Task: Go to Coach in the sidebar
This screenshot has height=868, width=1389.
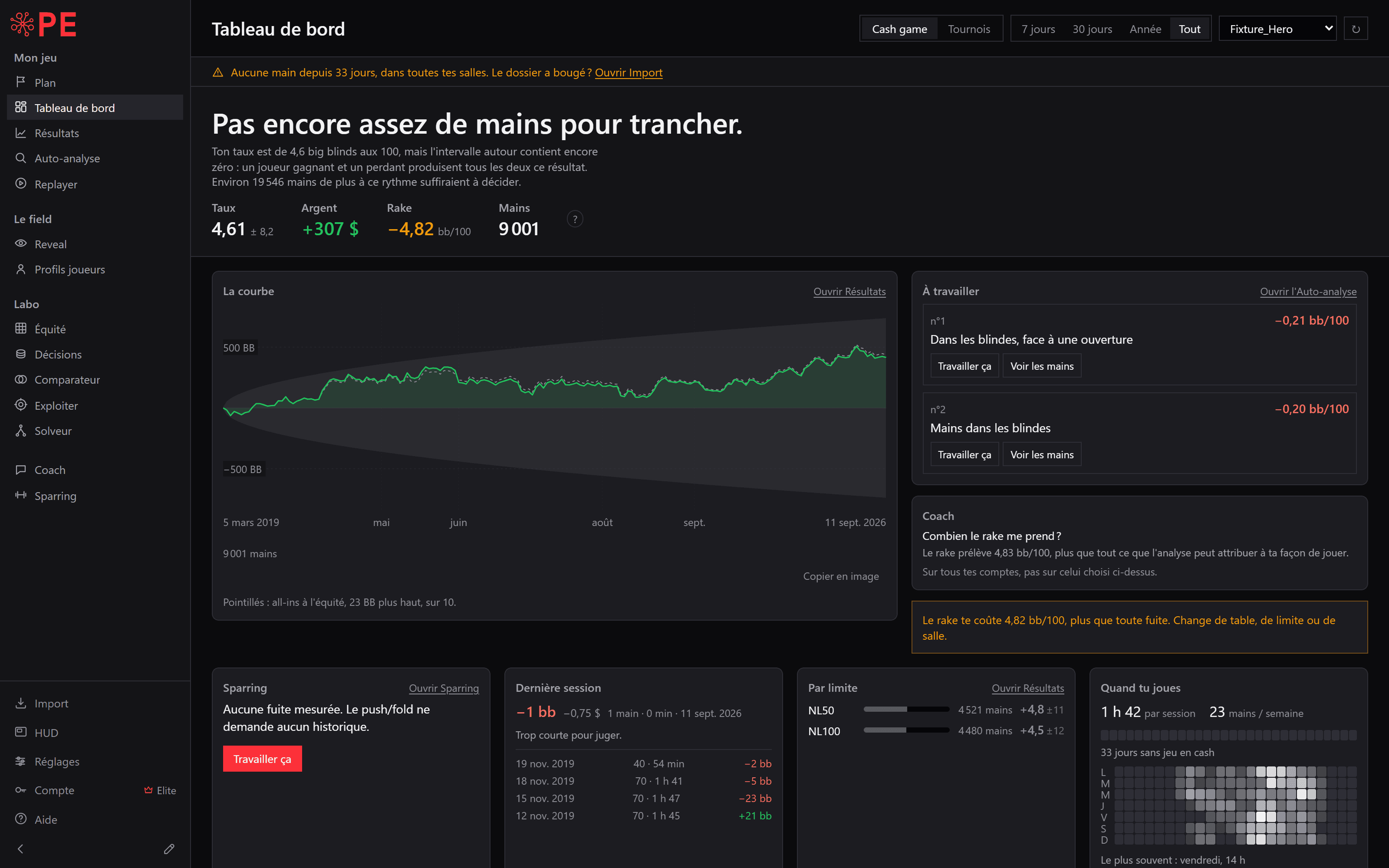Action: (x=95, y=470)
